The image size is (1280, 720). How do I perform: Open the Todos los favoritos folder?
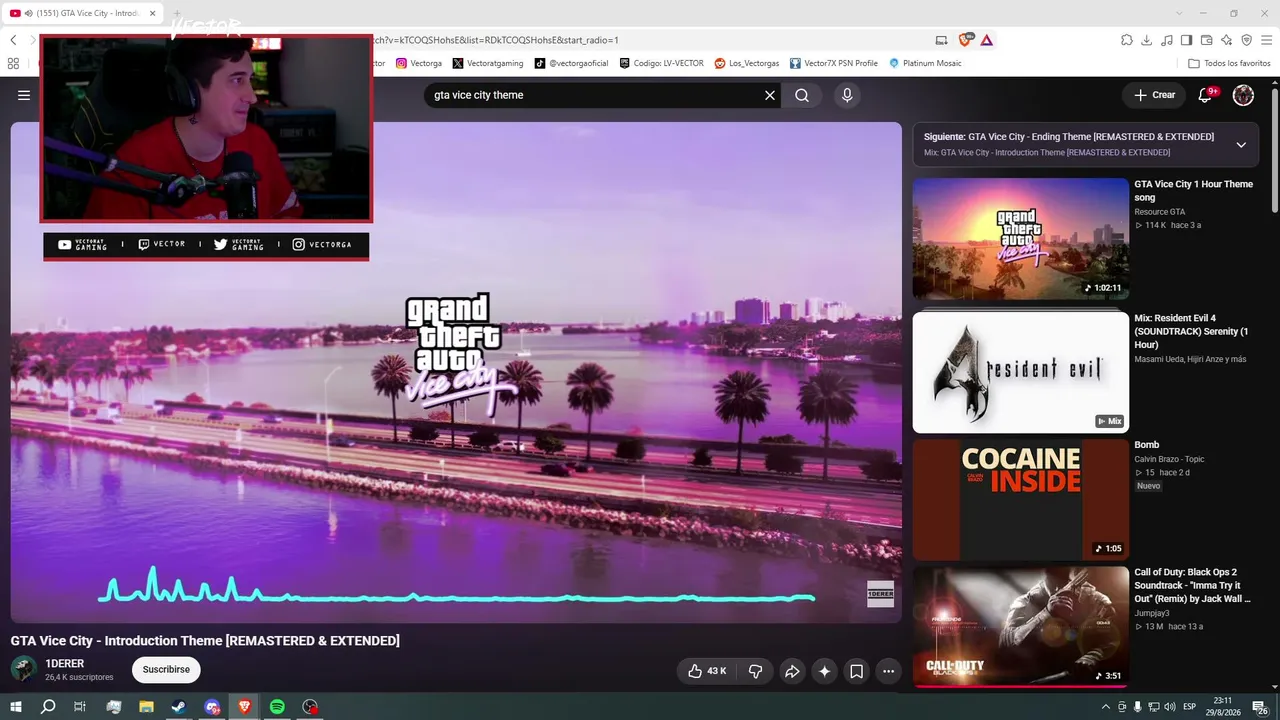(x=1229, y=63)
